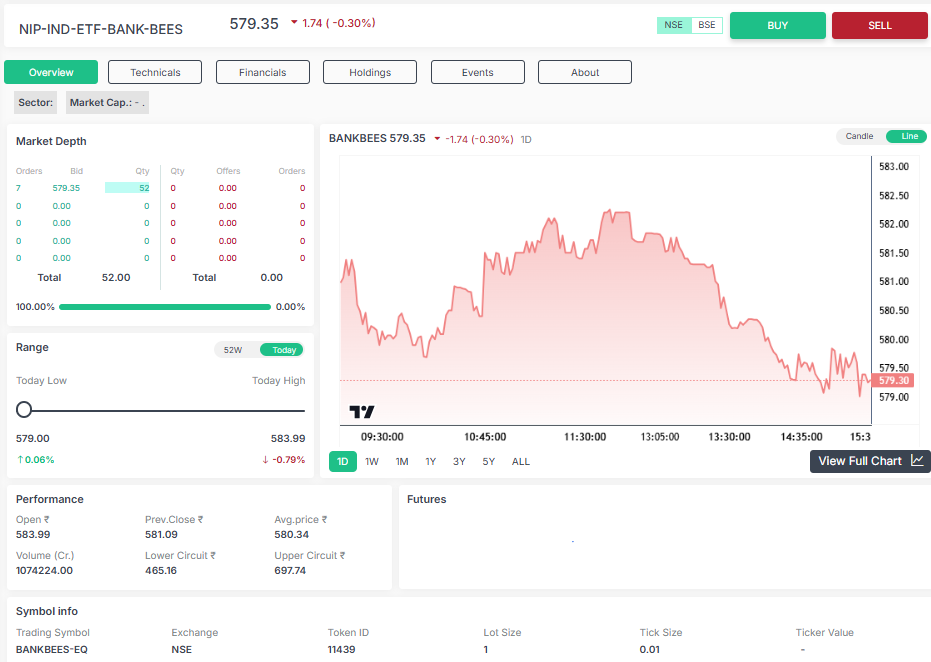Select Line chart view
This screenshot has width=931, height=662.
[x=907, y=136]
